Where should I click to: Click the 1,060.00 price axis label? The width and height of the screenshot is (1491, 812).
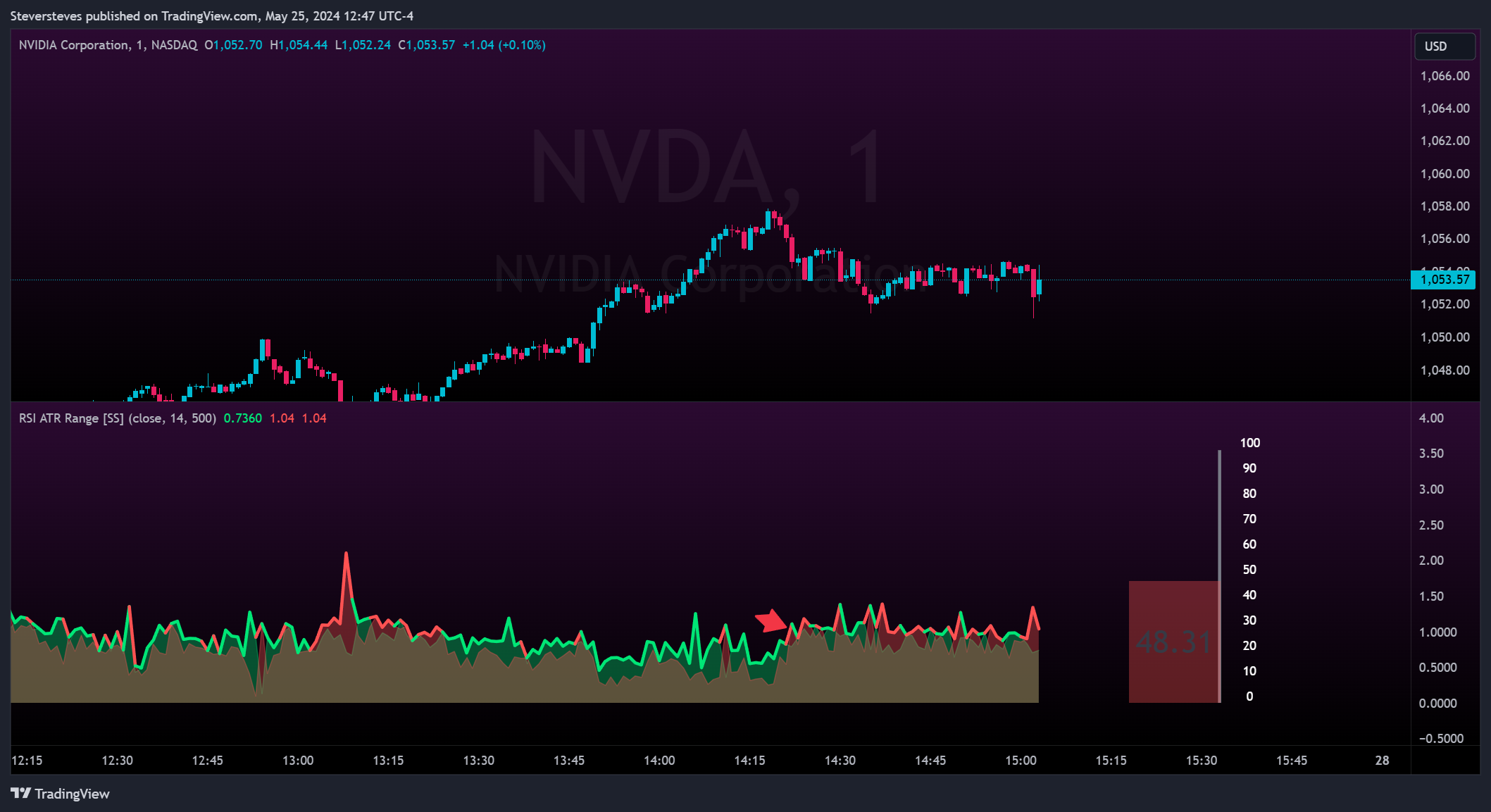pos(1445,174)
